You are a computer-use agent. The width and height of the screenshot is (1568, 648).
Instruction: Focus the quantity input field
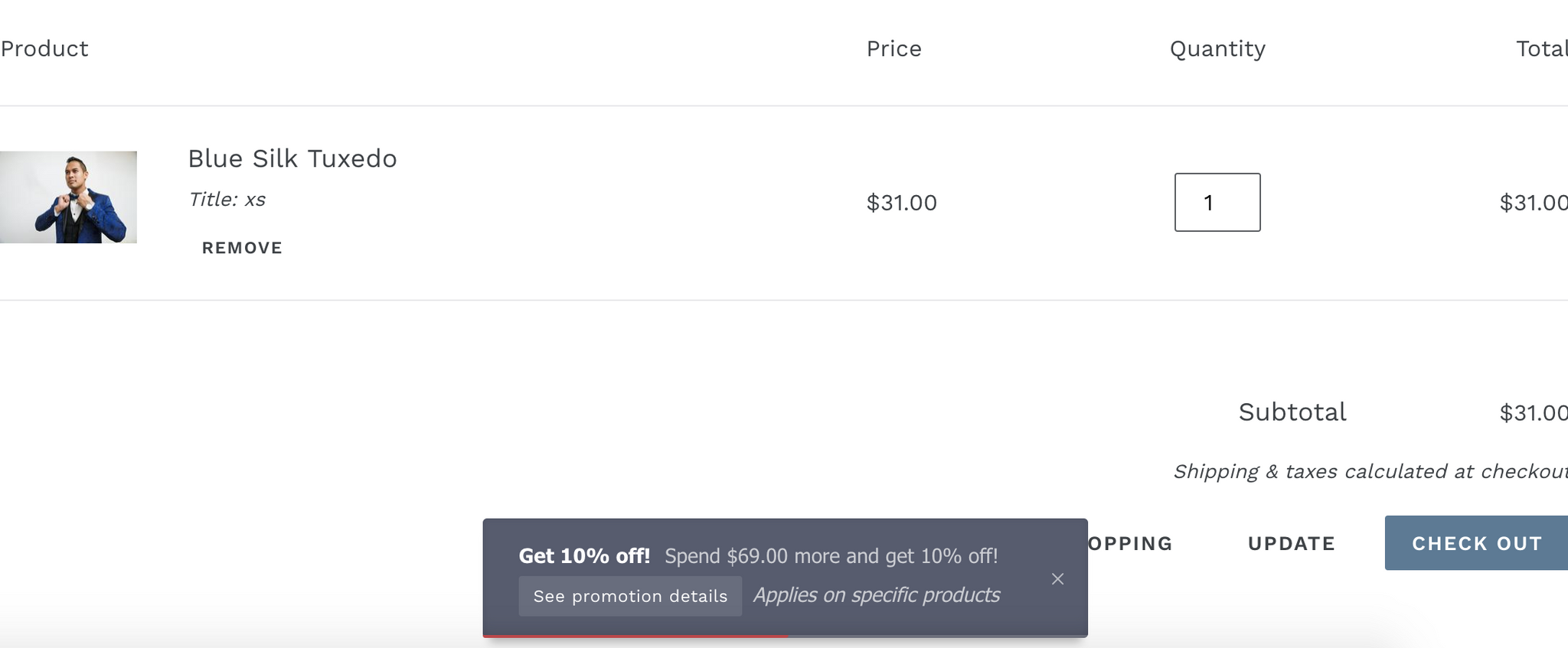click(1217, 203)
